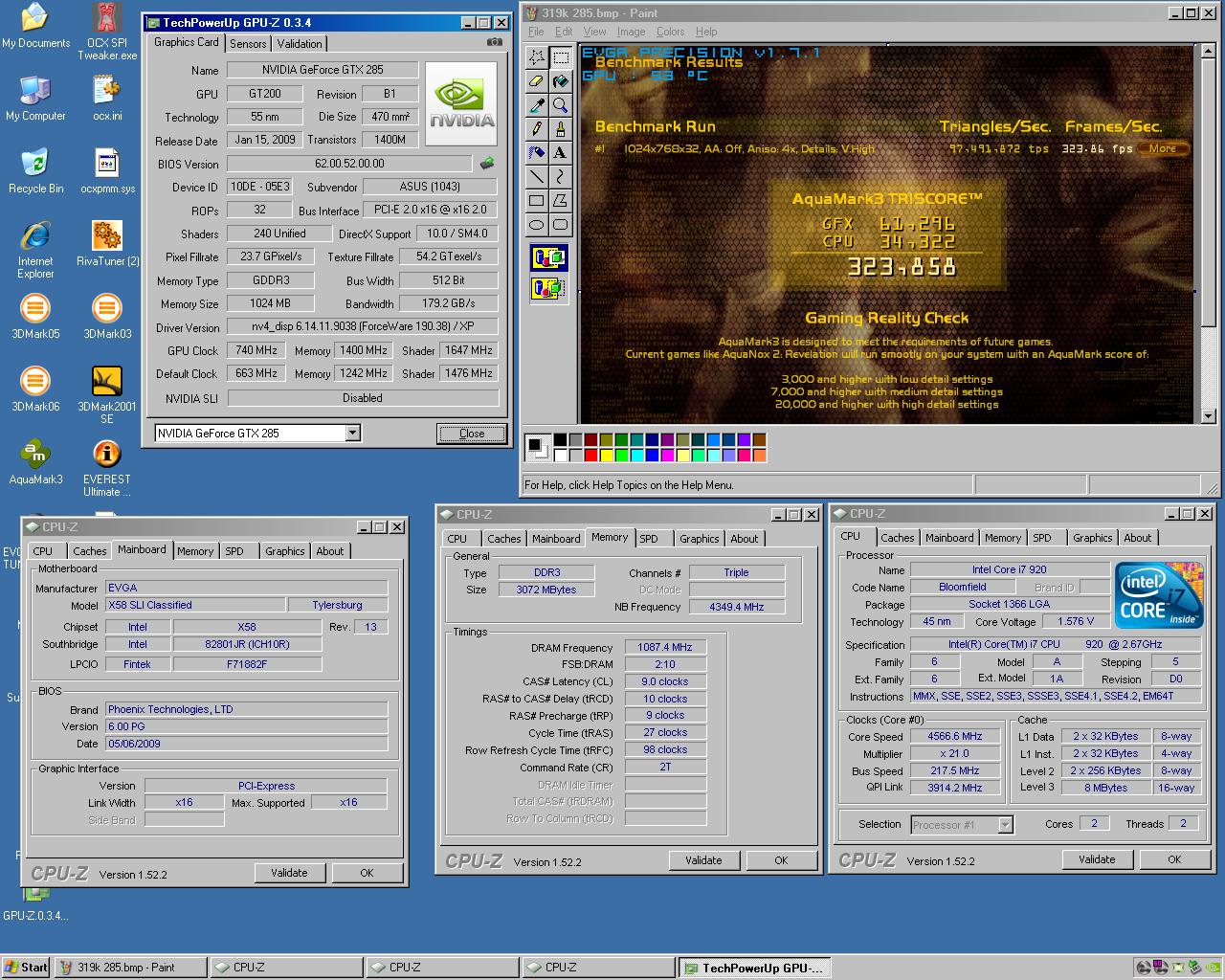The width and height of the screenshot is (1225, 980).
Task: Click Validate in the CPU-Z Mainboard window
Action: coord(289,873)
